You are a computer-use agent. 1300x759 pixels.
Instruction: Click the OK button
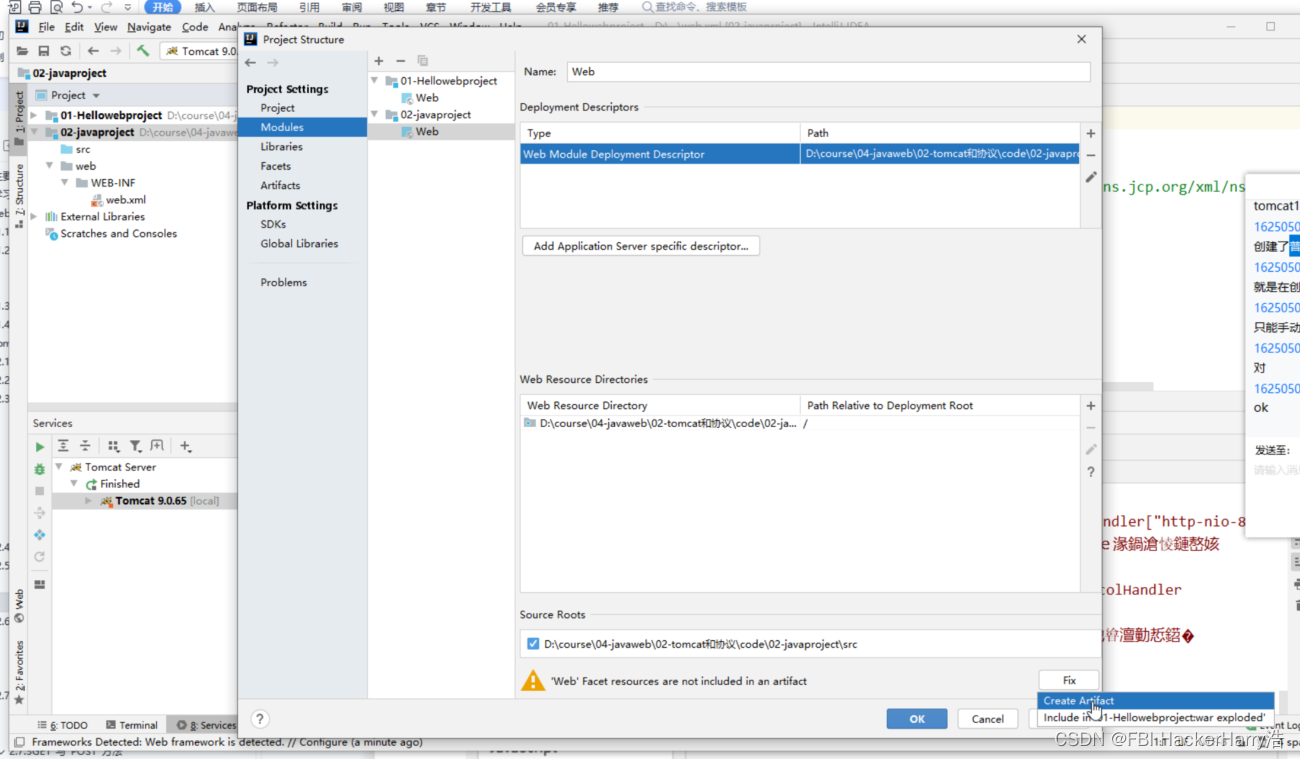pos(917,718)
